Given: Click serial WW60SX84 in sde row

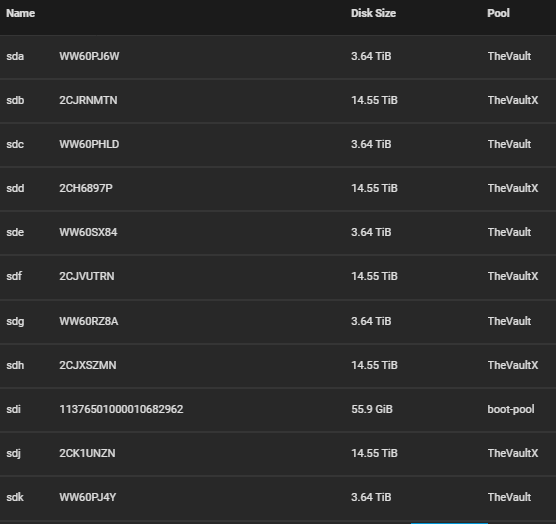Looking at the screenshot, I should point(88,232).
